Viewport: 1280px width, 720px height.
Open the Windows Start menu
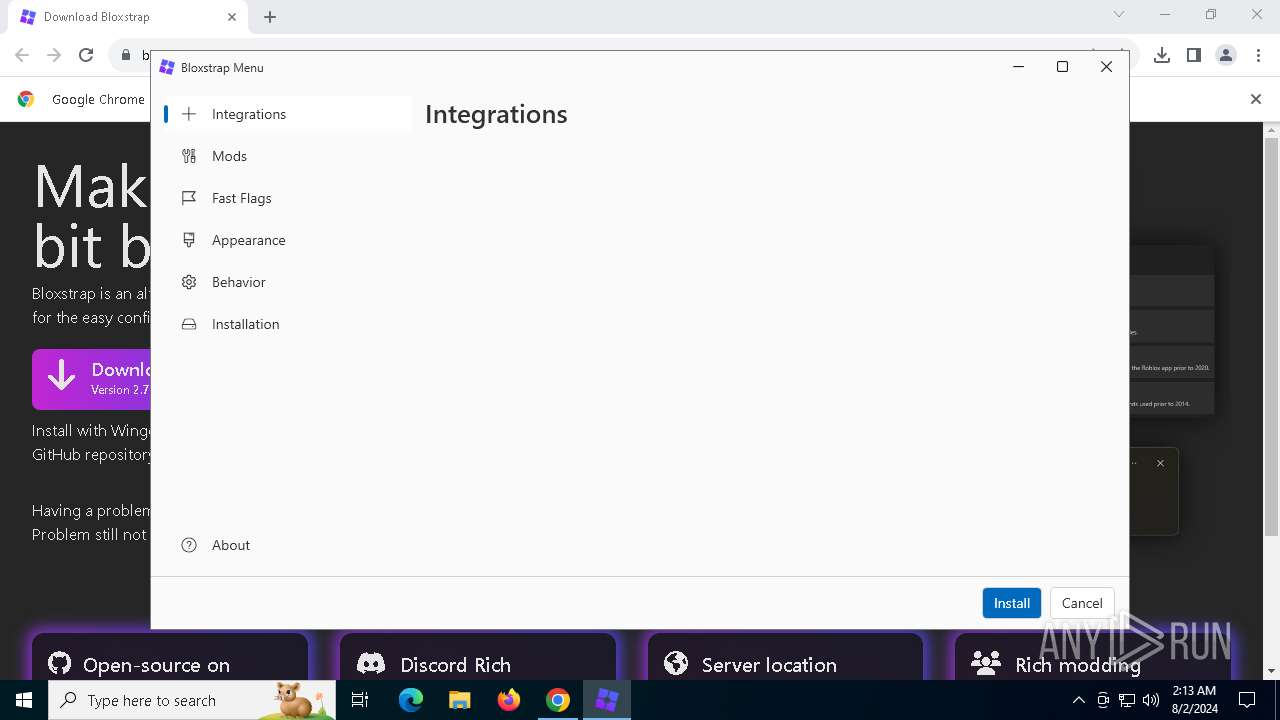coord(24,700)
